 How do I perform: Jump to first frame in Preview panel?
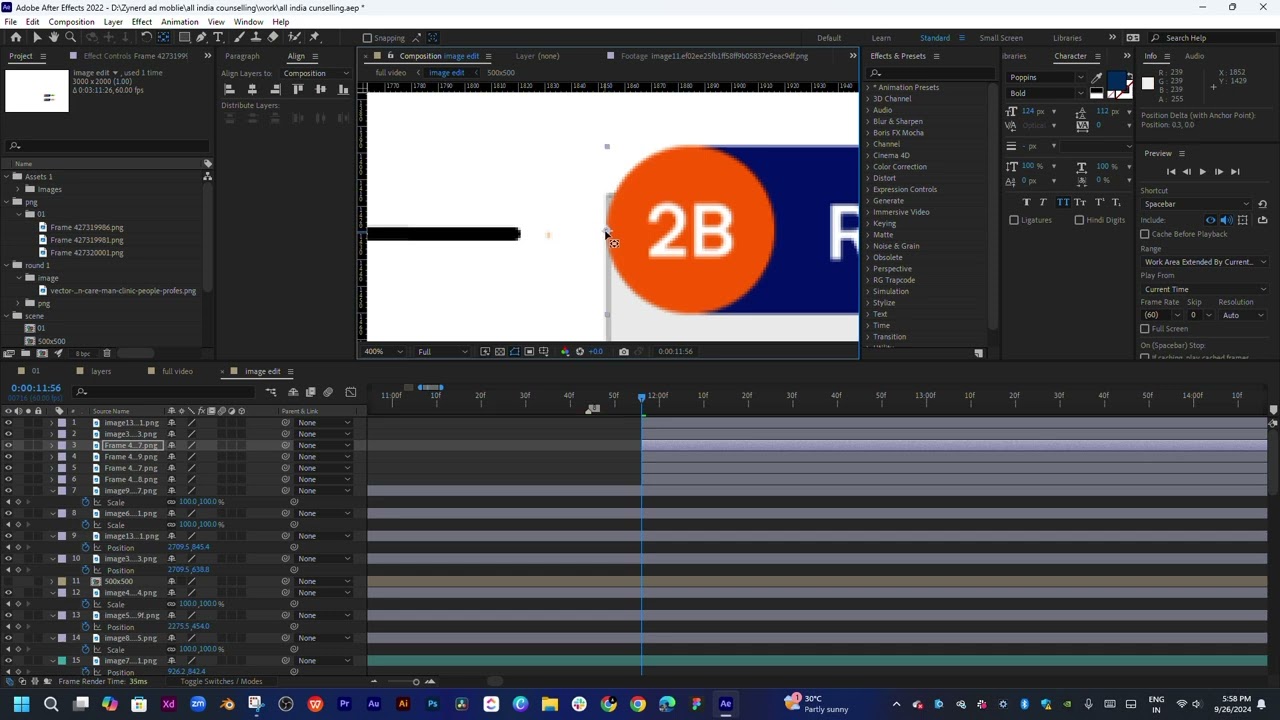(x=1171, y=172)
